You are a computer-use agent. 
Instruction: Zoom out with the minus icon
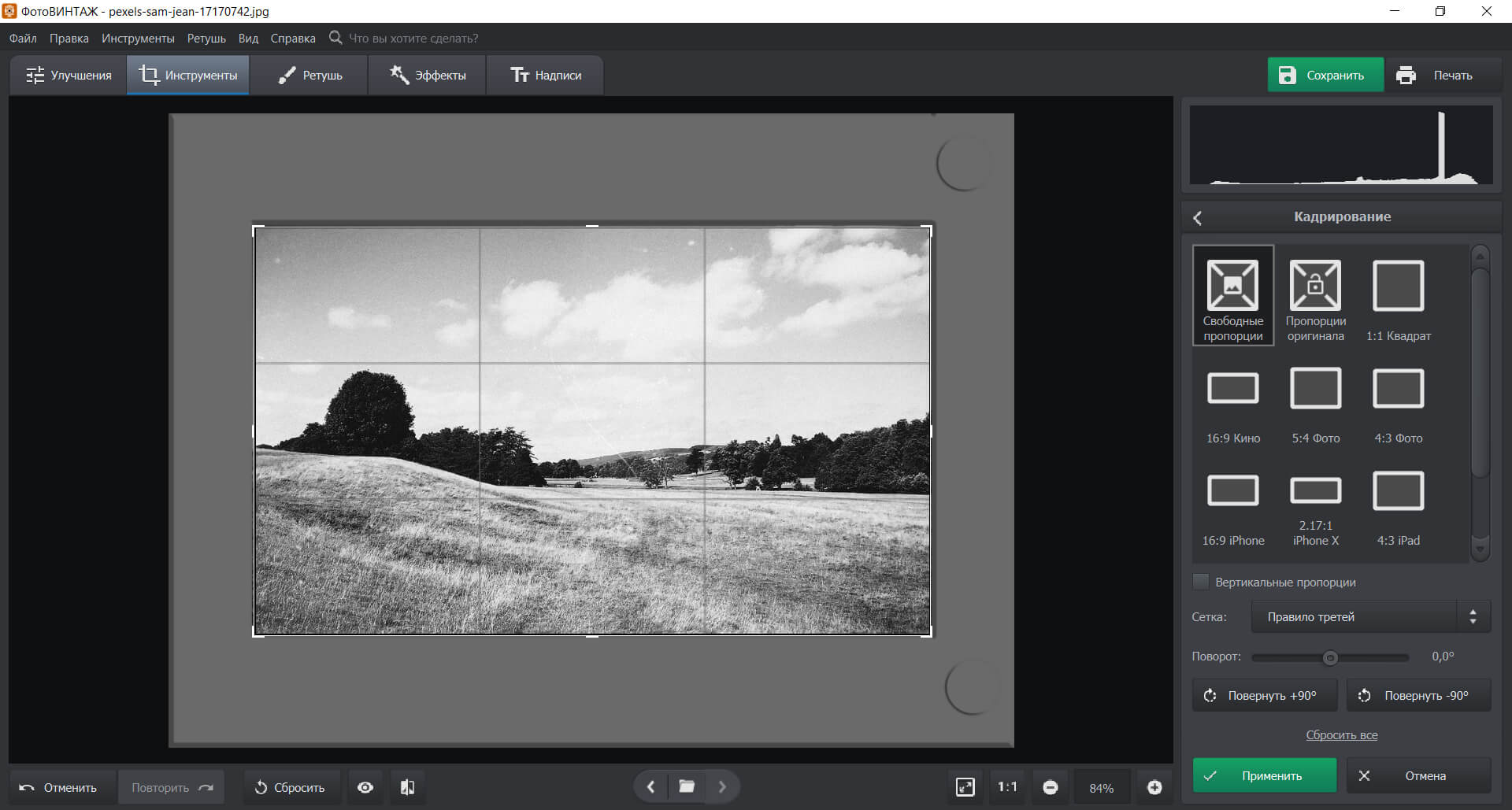(1050, 787)
